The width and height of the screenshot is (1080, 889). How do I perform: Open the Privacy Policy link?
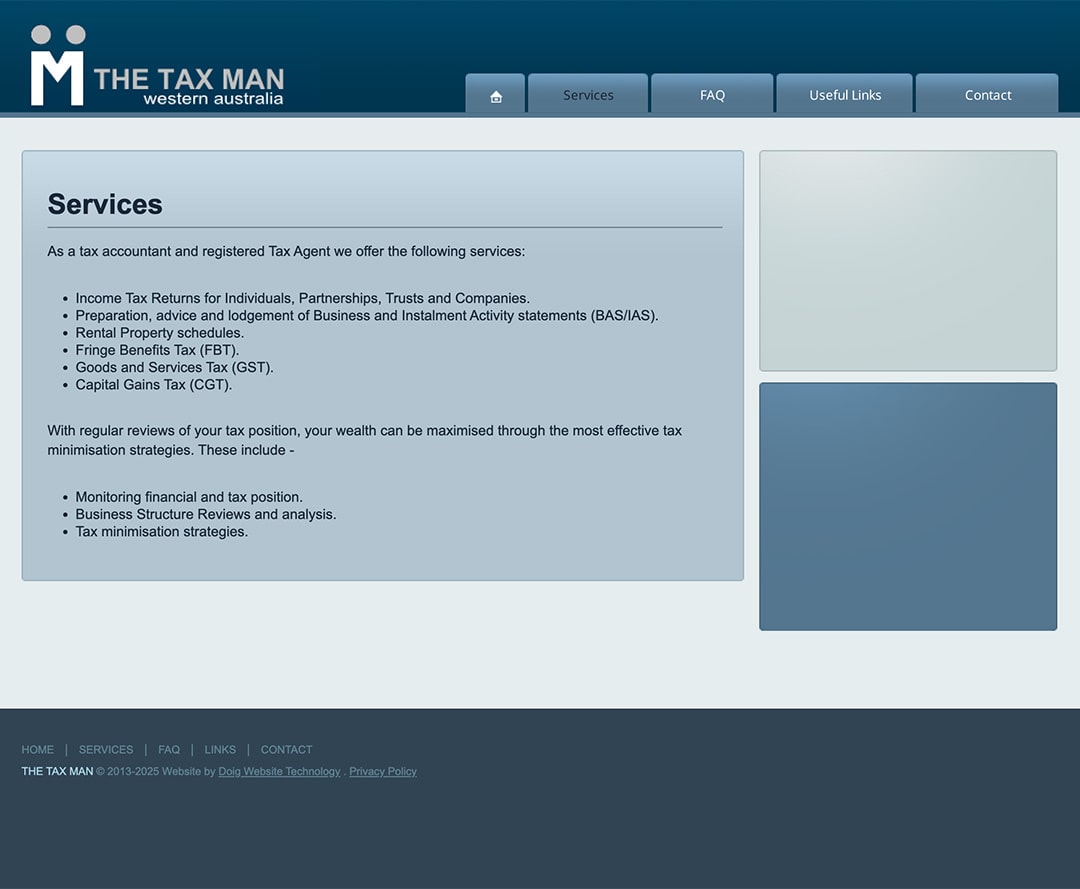click(x=382, y=771)
